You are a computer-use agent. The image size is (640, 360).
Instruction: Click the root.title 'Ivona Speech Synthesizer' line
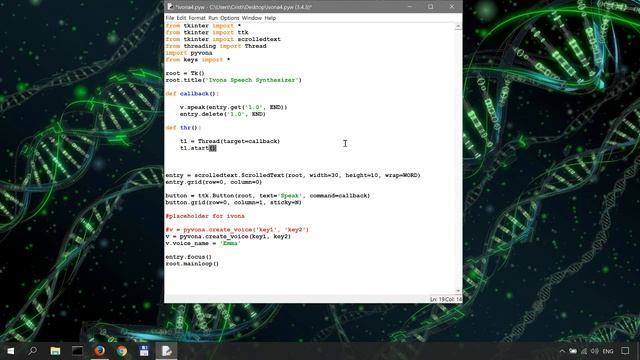point(233,80)
